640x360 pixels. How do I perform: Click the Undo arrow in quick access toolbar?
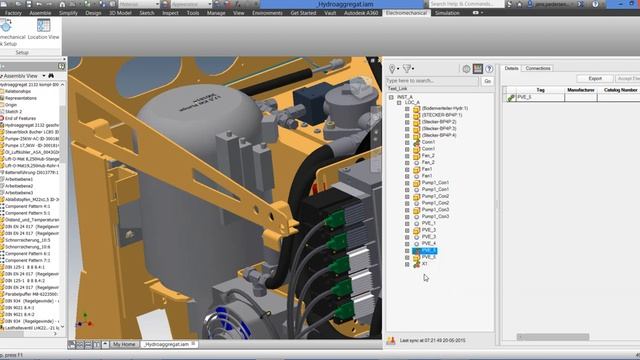39,4
